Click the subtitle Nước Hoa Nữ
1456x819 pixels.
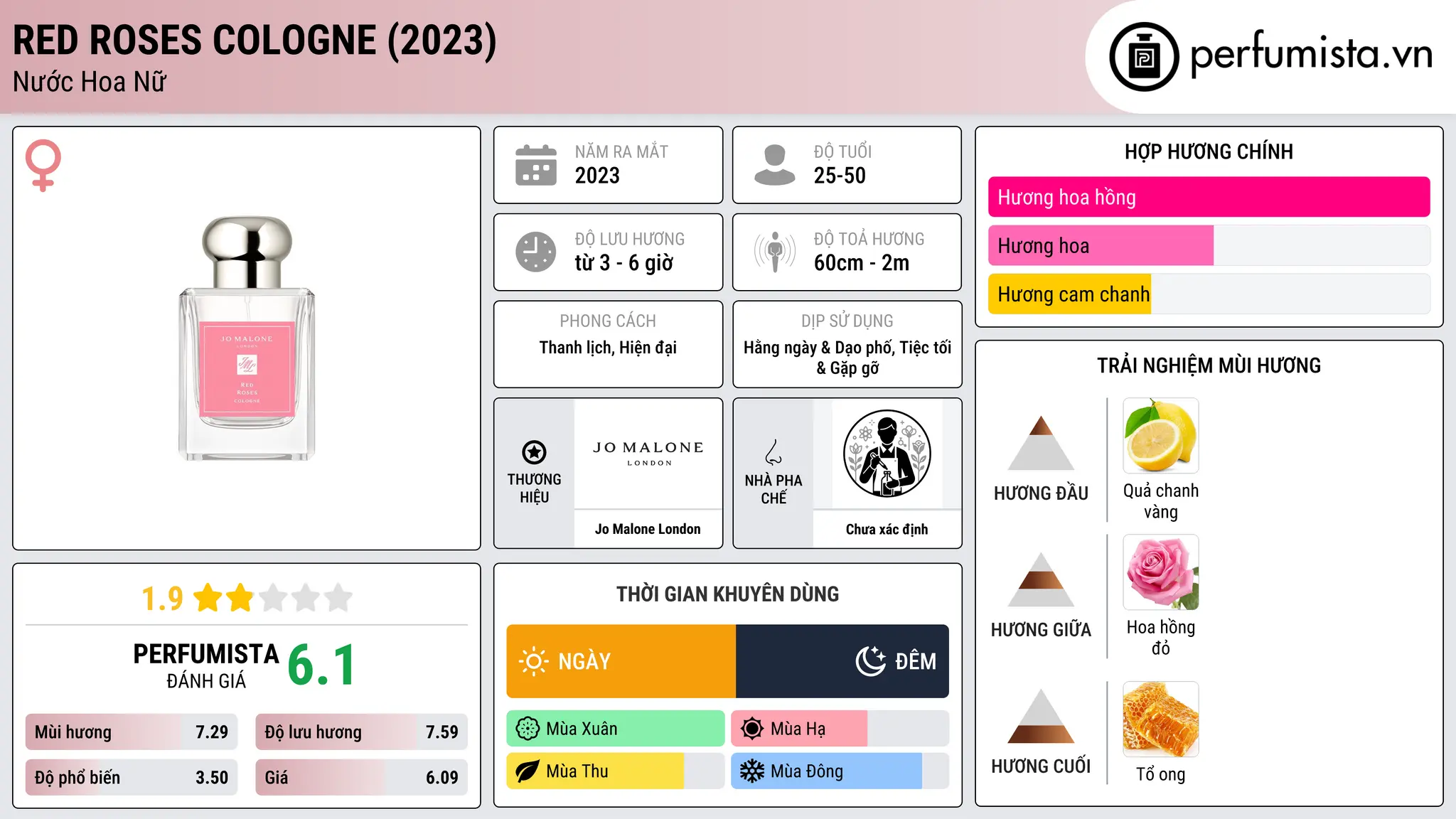click(90, 82)
